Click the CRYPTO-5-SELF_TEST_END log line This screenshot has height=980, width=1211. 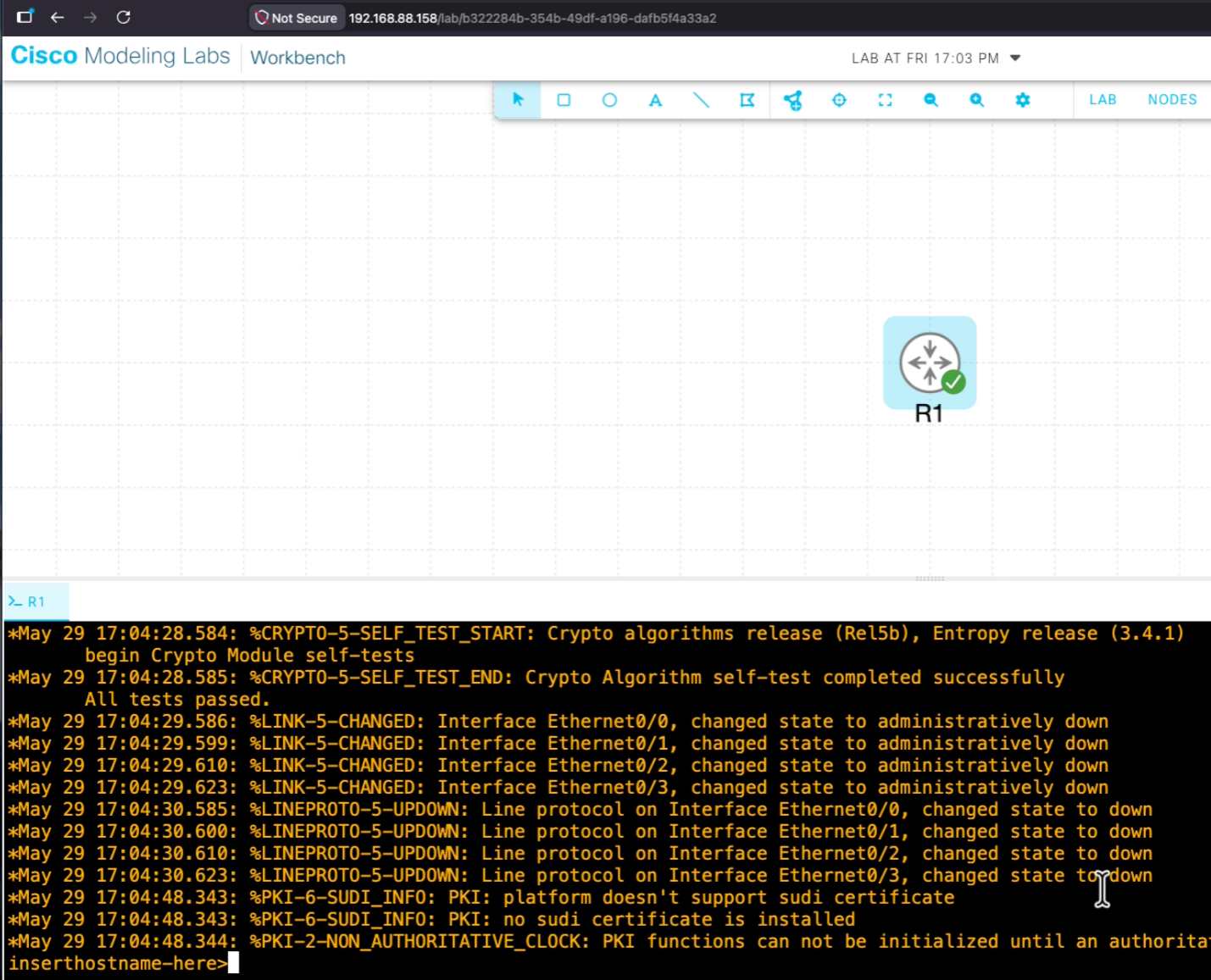tap(536, 678)
